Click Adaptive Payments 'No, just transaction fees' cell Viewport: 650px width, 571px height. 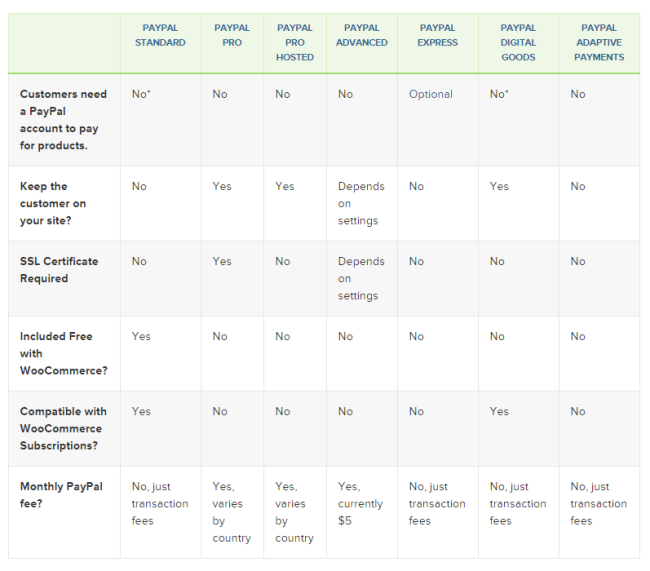599,503
